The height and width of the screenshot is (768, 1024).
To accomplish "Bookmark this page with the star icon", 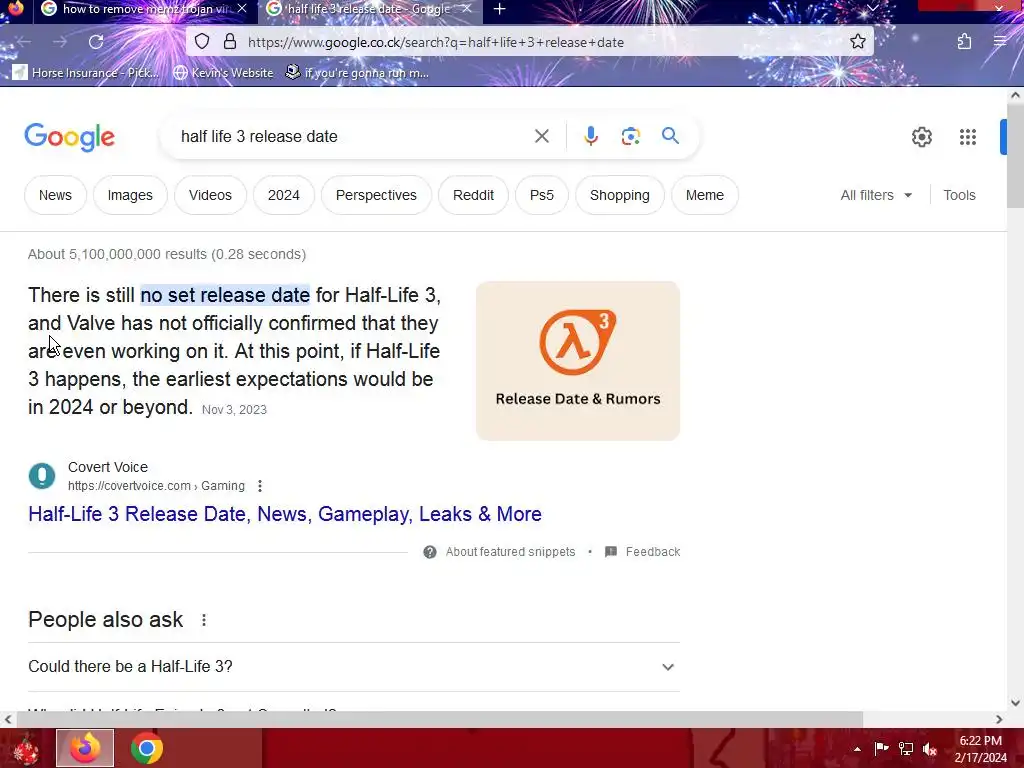I will 857,42.
